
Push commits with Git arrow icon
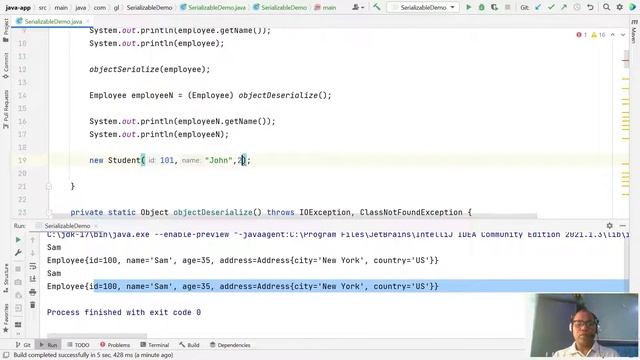click(x=564, y=7)
